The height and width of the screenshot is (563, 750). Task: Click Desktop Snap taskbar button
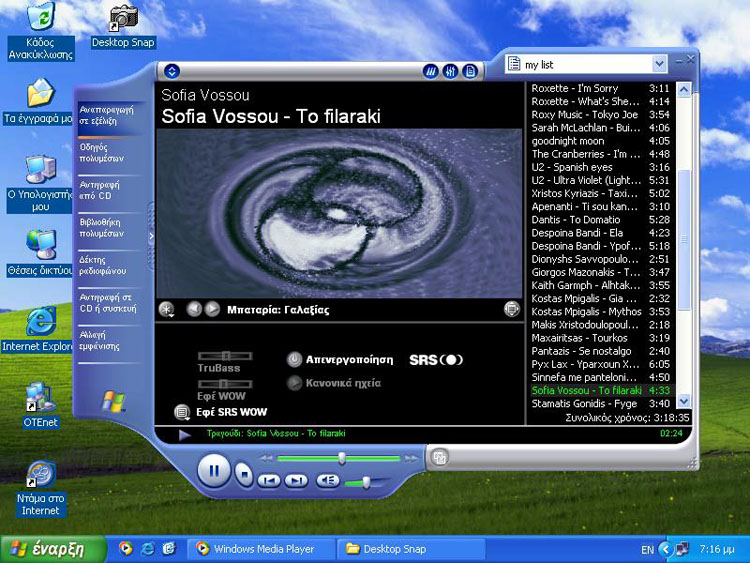click(411, 549)
